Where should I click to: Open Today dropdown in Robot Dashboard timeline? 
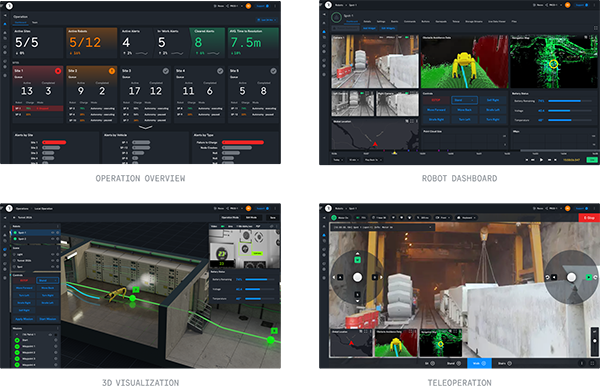coord(338,160)
